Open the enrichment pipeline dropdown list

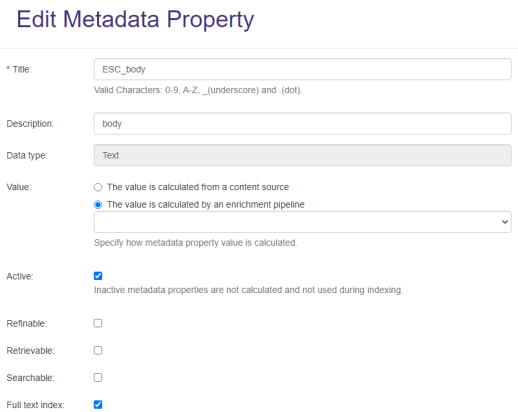click(302, 222)
